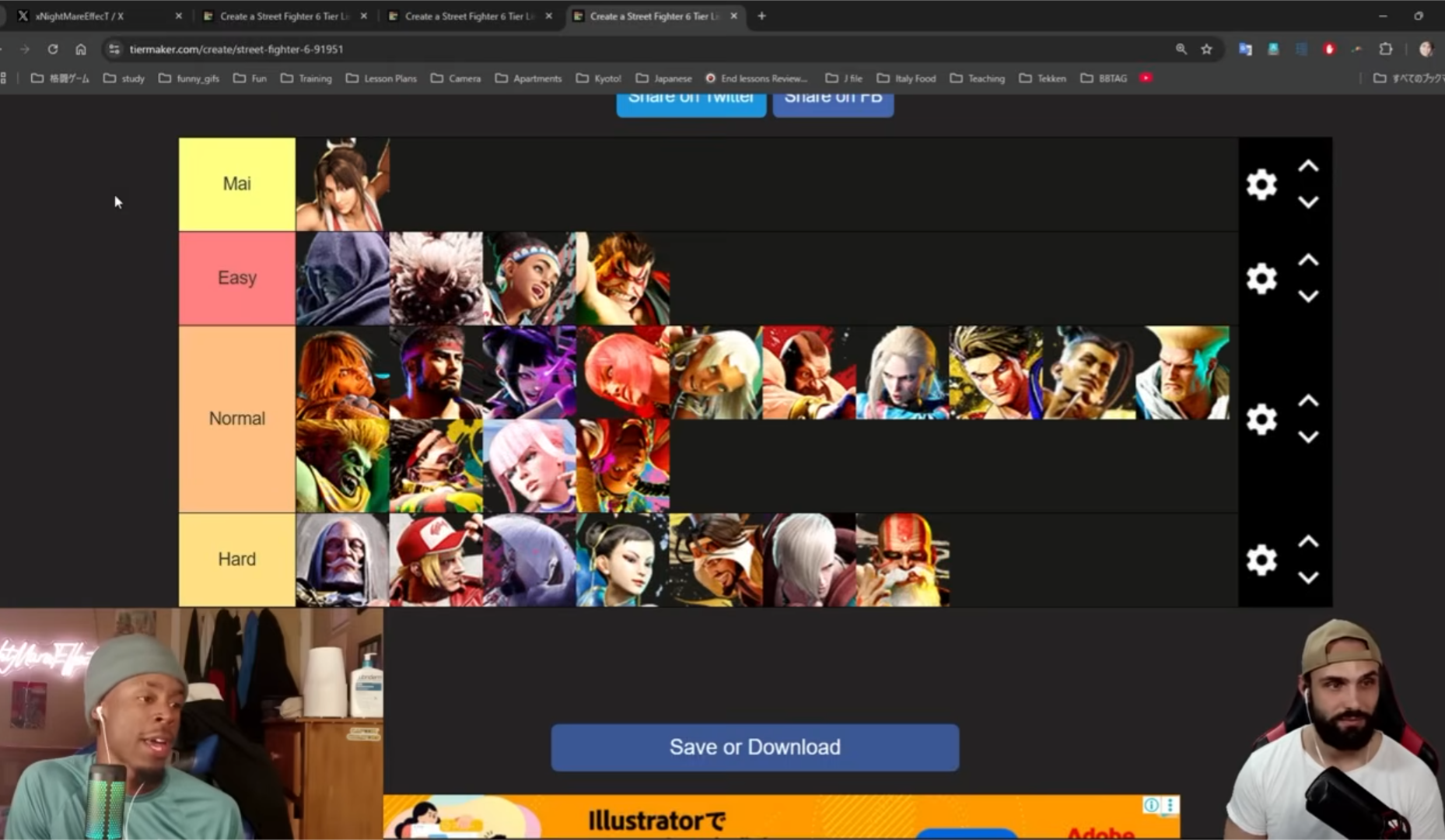Select the Zangief portrait in Normal tier
Screen dimensions: 1445x840
[810, 373]
